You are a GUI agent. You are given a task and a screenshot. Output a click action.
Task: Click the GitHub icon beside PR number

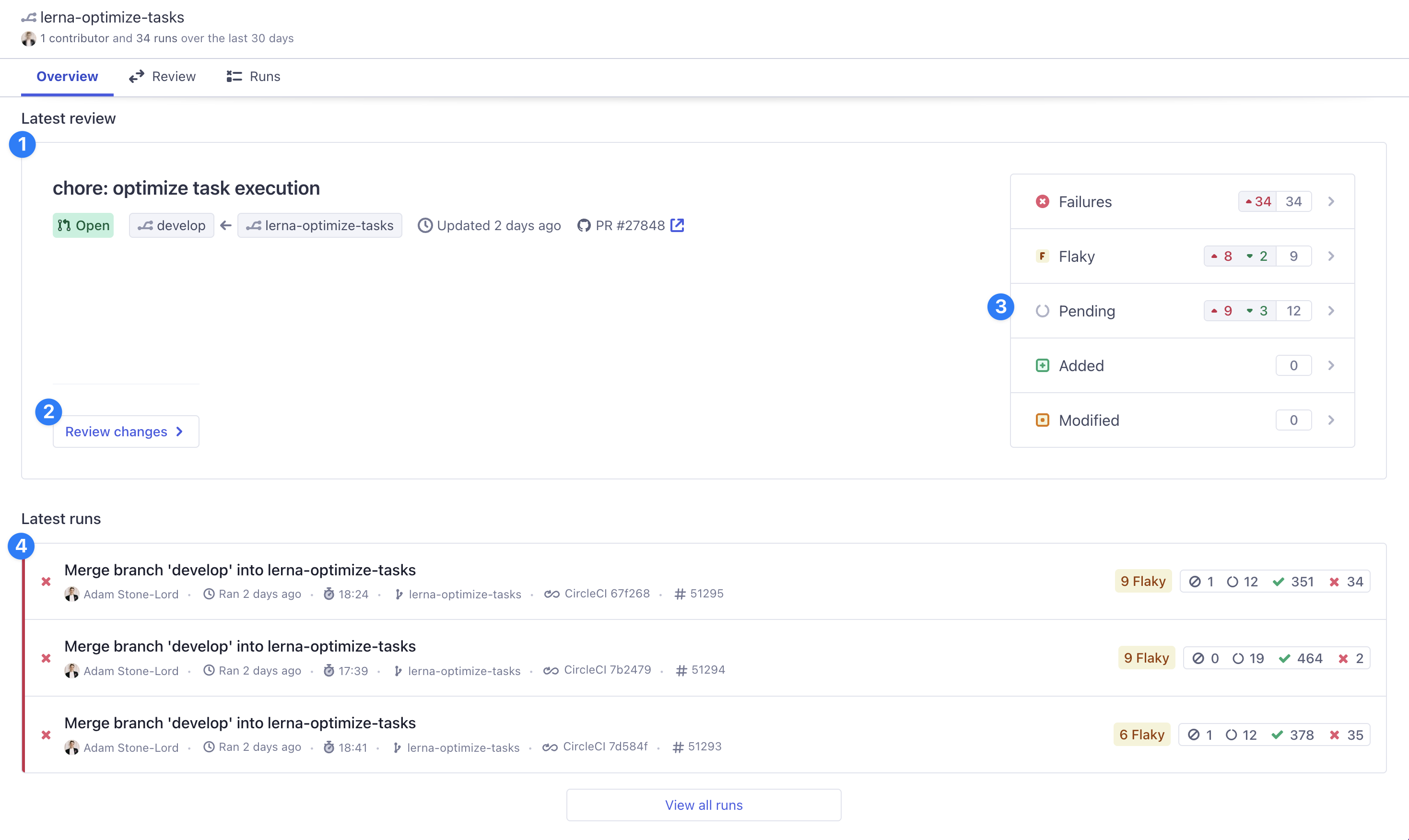click(x=584, y=225)
